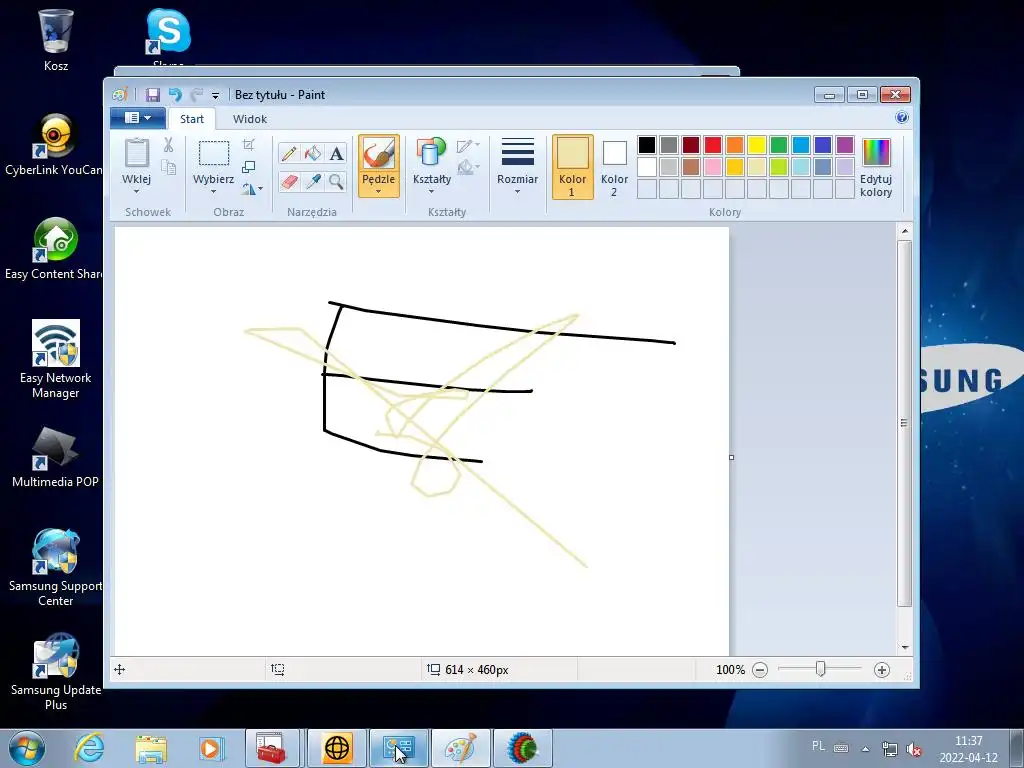The image size is (1024, 768).
Task: Open CyberLink YouCam desktop shortcut
Action: tap(54, 144)
